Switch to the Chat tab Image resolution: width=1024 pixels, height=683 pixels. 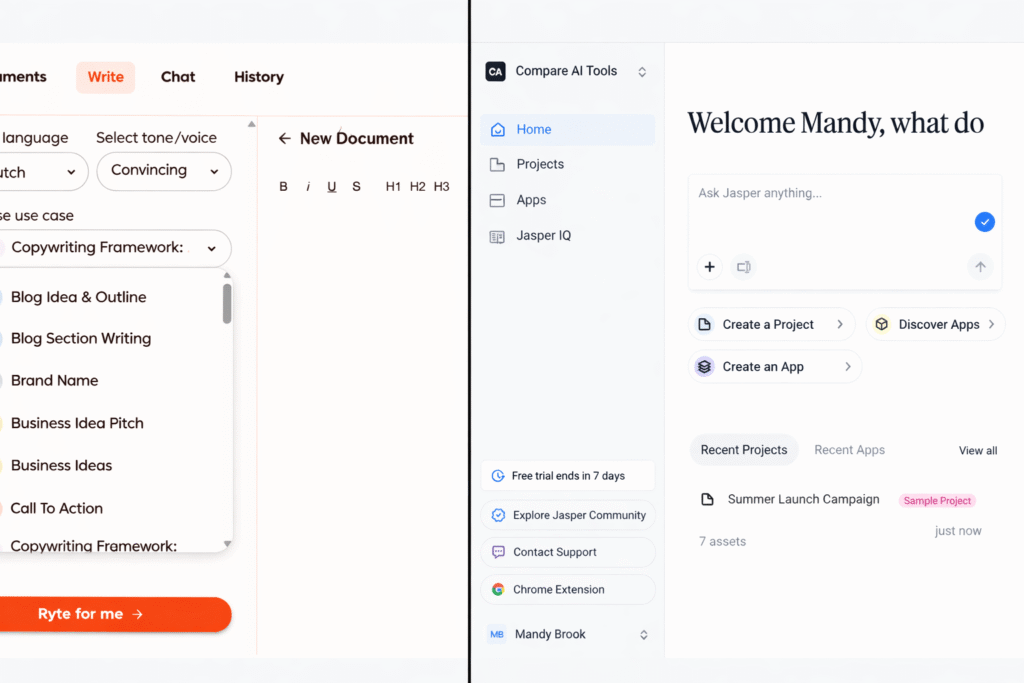(x=178, y=77)
